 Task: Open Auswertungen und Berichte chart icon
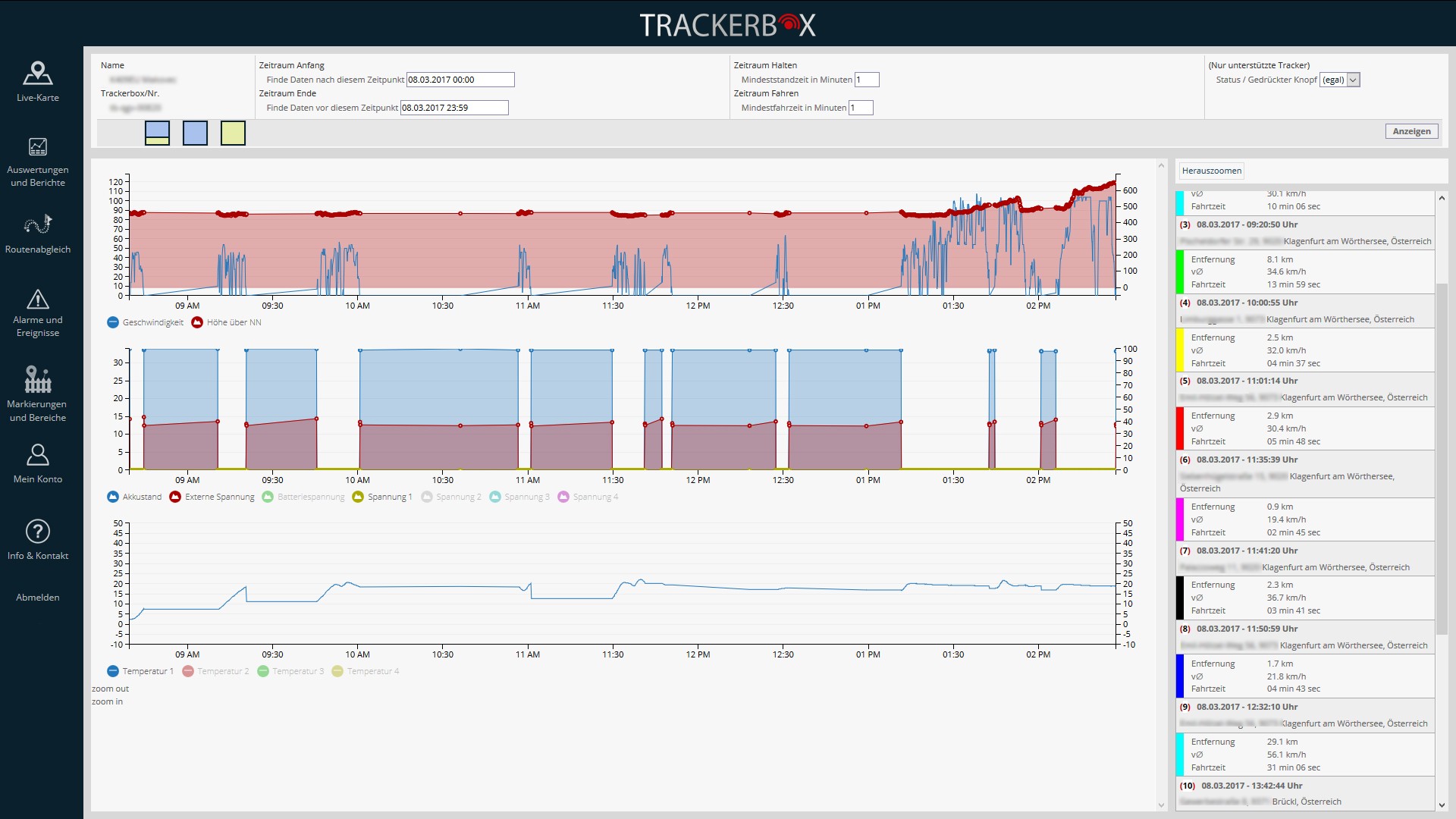coord(37,147)
